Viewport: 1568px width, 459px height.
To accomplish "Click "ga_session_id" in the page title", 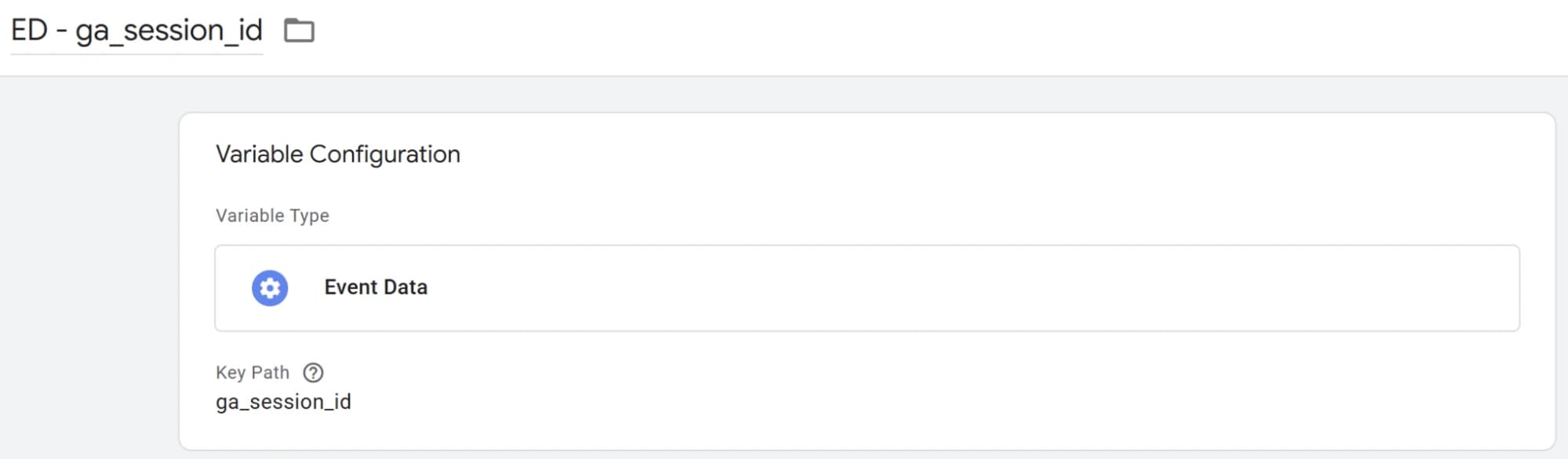I will (x=169, y=31).
